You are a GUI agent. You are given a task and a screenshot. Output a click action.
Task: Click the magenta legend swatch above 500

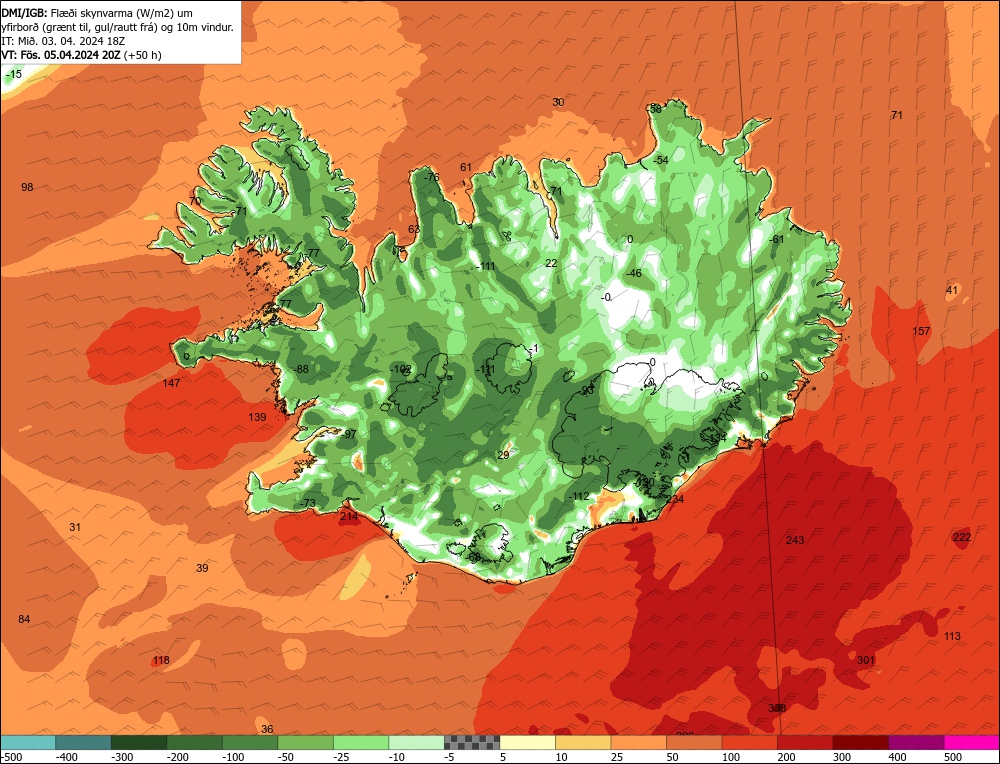point(971,742)
